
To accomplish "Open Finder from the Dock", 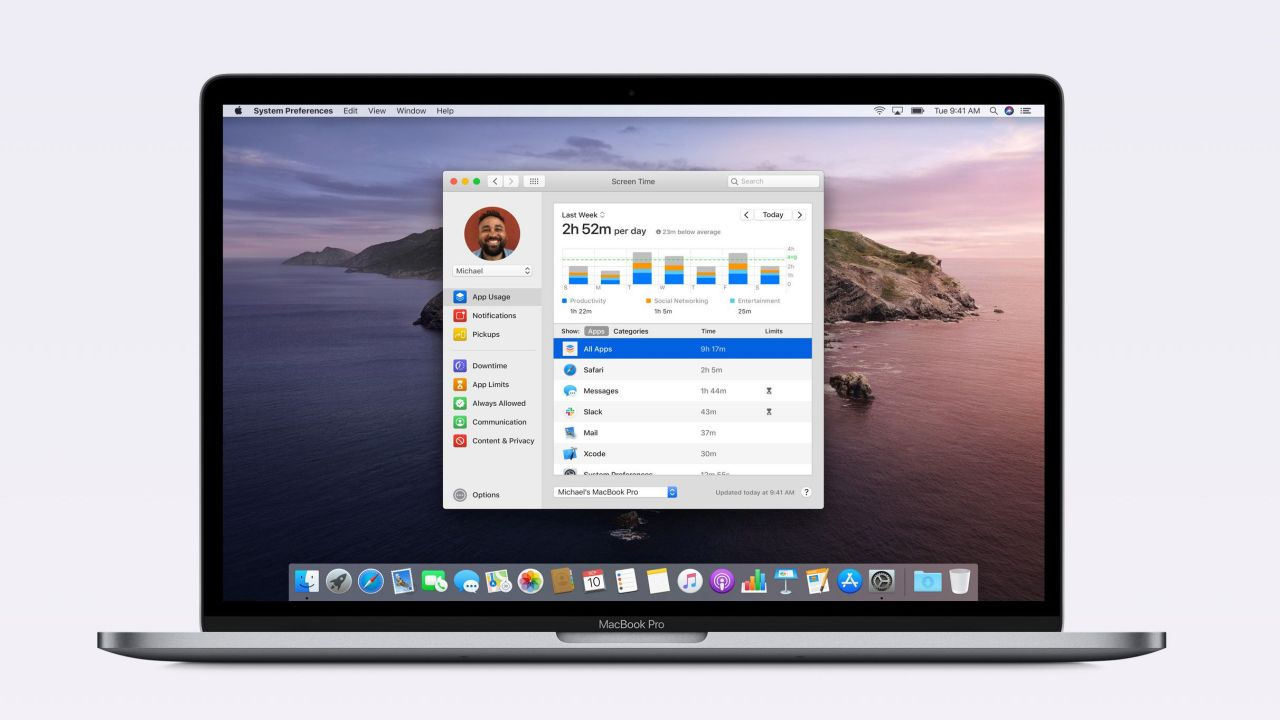I will coord(307,581).
